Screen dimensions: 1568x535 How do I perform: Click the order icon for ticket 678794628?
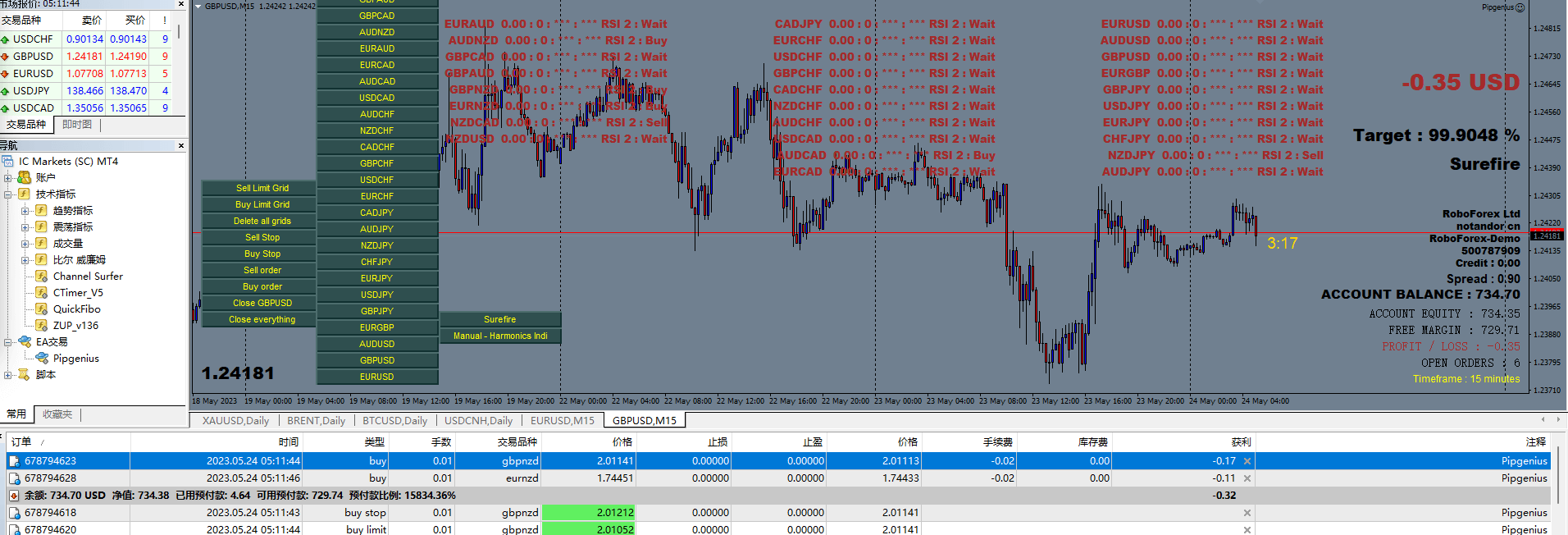[14, 478]
